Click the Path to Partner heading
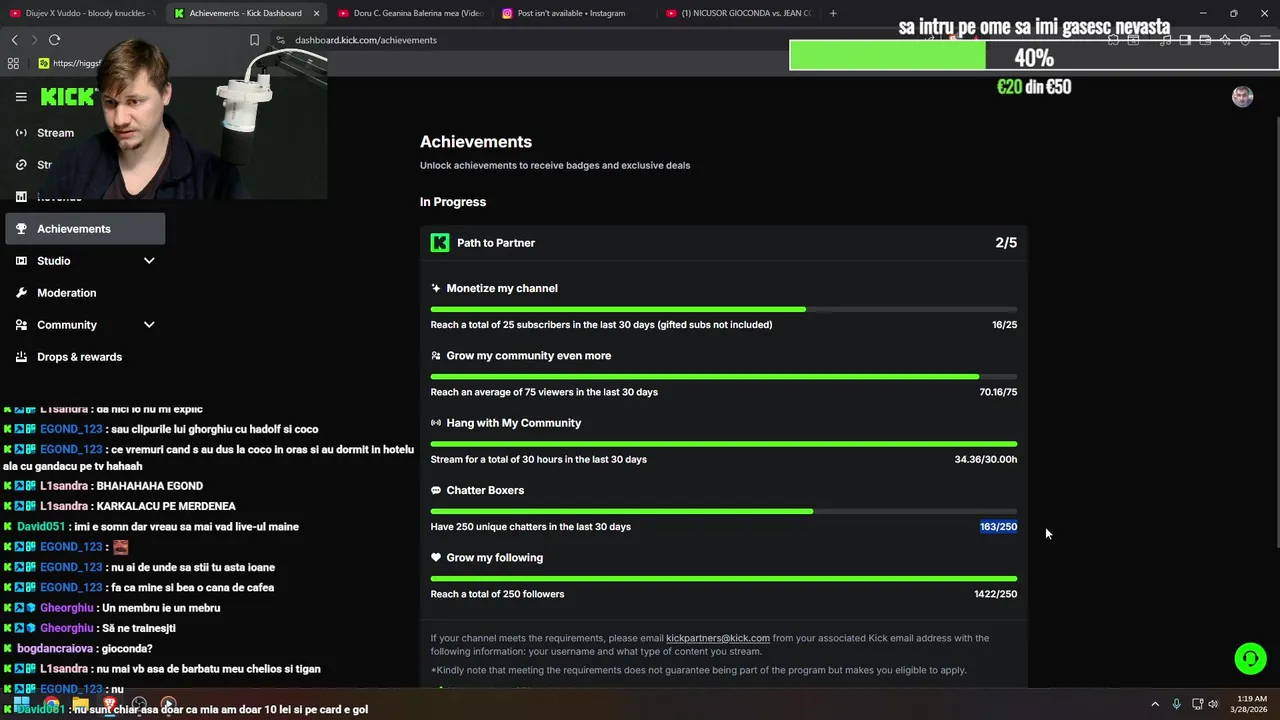Viewport: 1280px width, 720px height. tap(496, 243)
